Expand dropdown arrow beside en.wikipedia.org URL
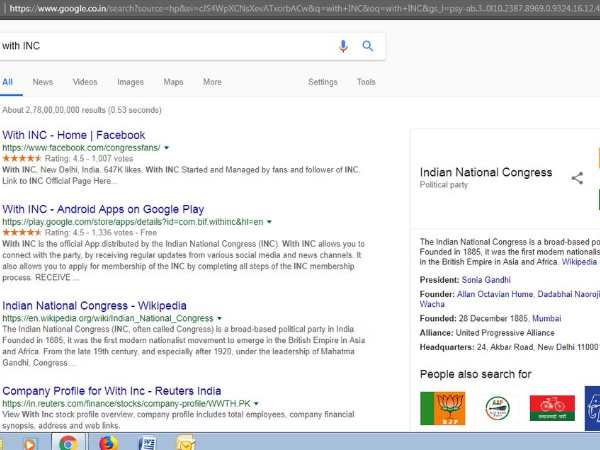 tap(219, 318)
